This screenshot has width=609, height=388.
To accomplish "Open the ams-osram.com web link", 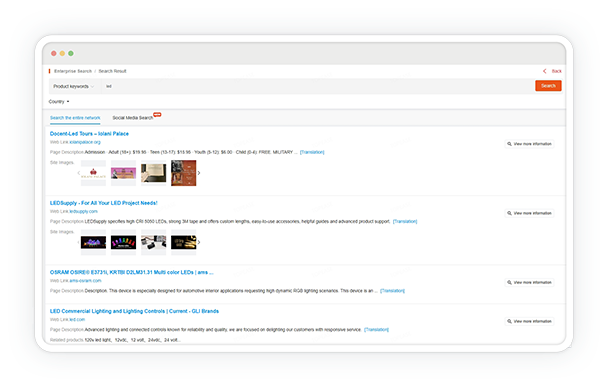I will click(85, 281).
